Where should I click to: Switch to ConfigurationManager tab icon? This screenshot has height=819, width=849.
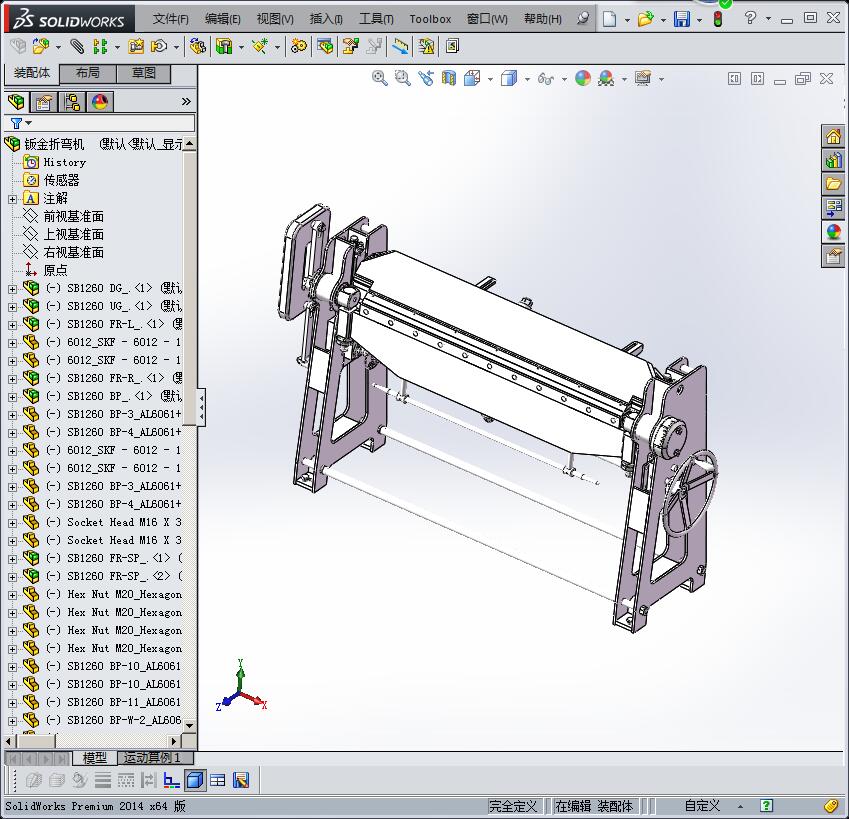click(x=72, y=102)
